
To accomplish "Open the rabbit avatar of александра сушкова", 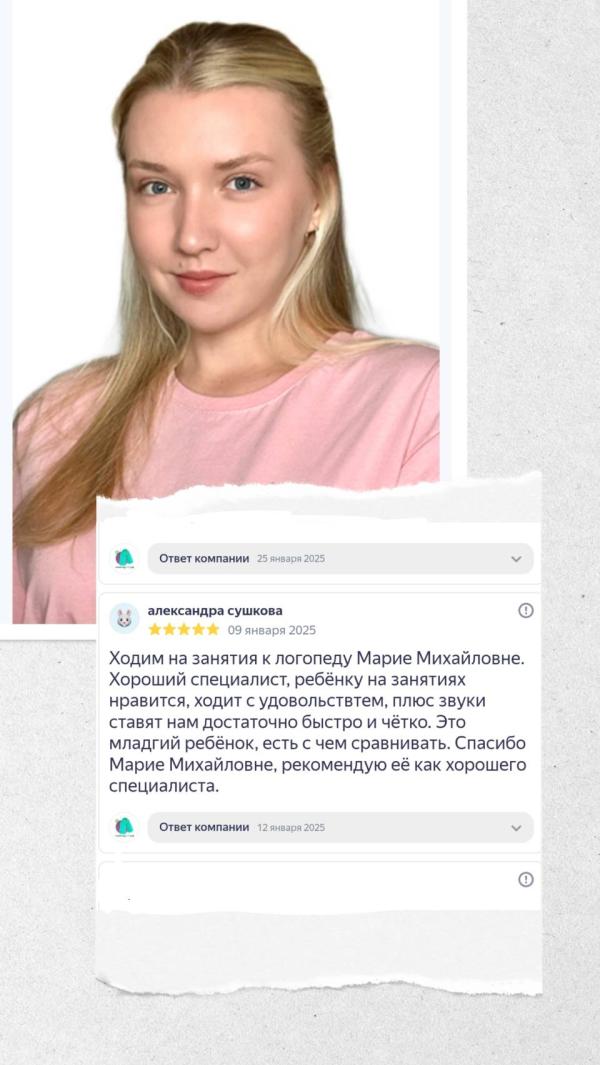I will (124, 618).
